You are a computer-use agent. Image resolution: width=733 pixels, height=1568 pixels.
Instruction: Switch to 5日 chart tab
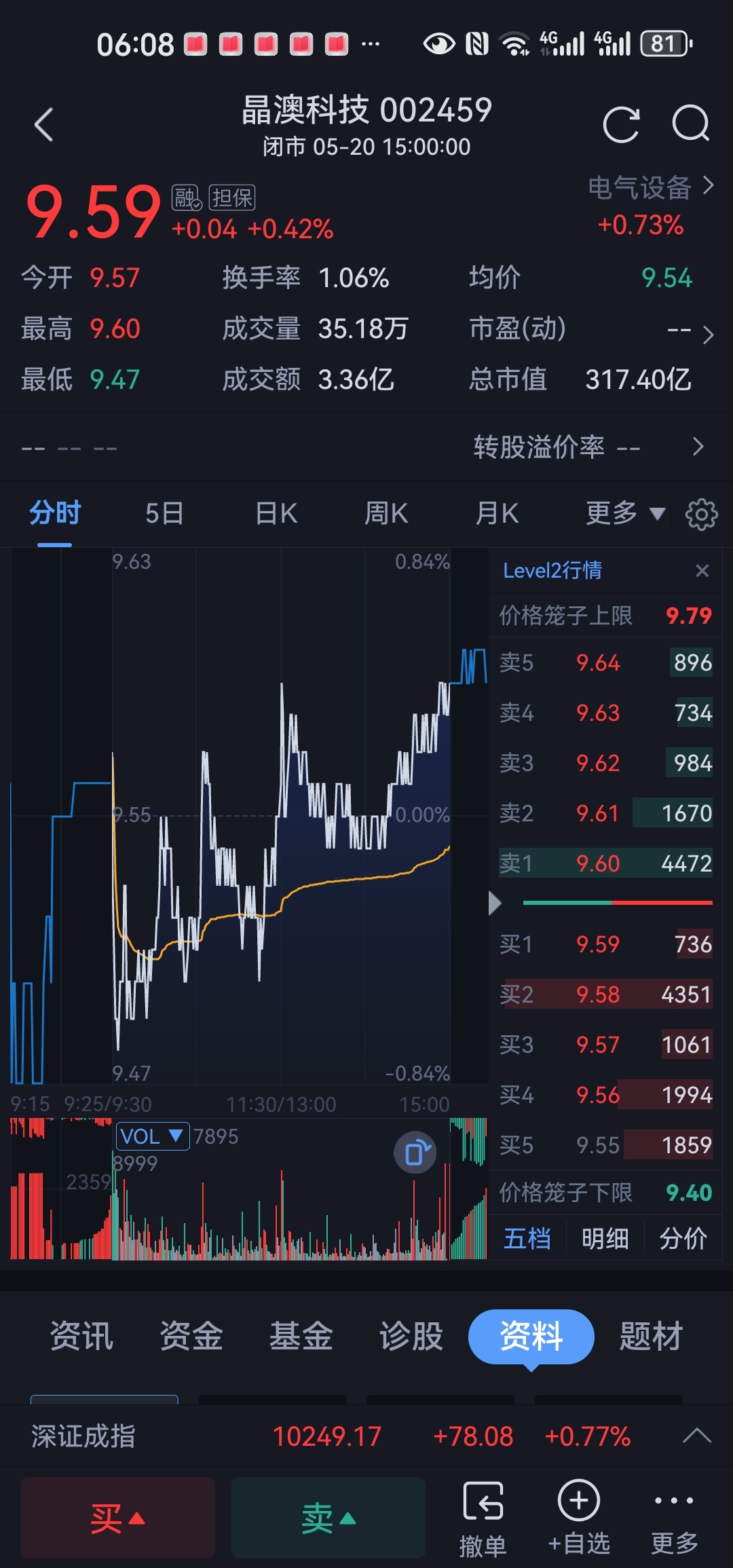[165, 514]
